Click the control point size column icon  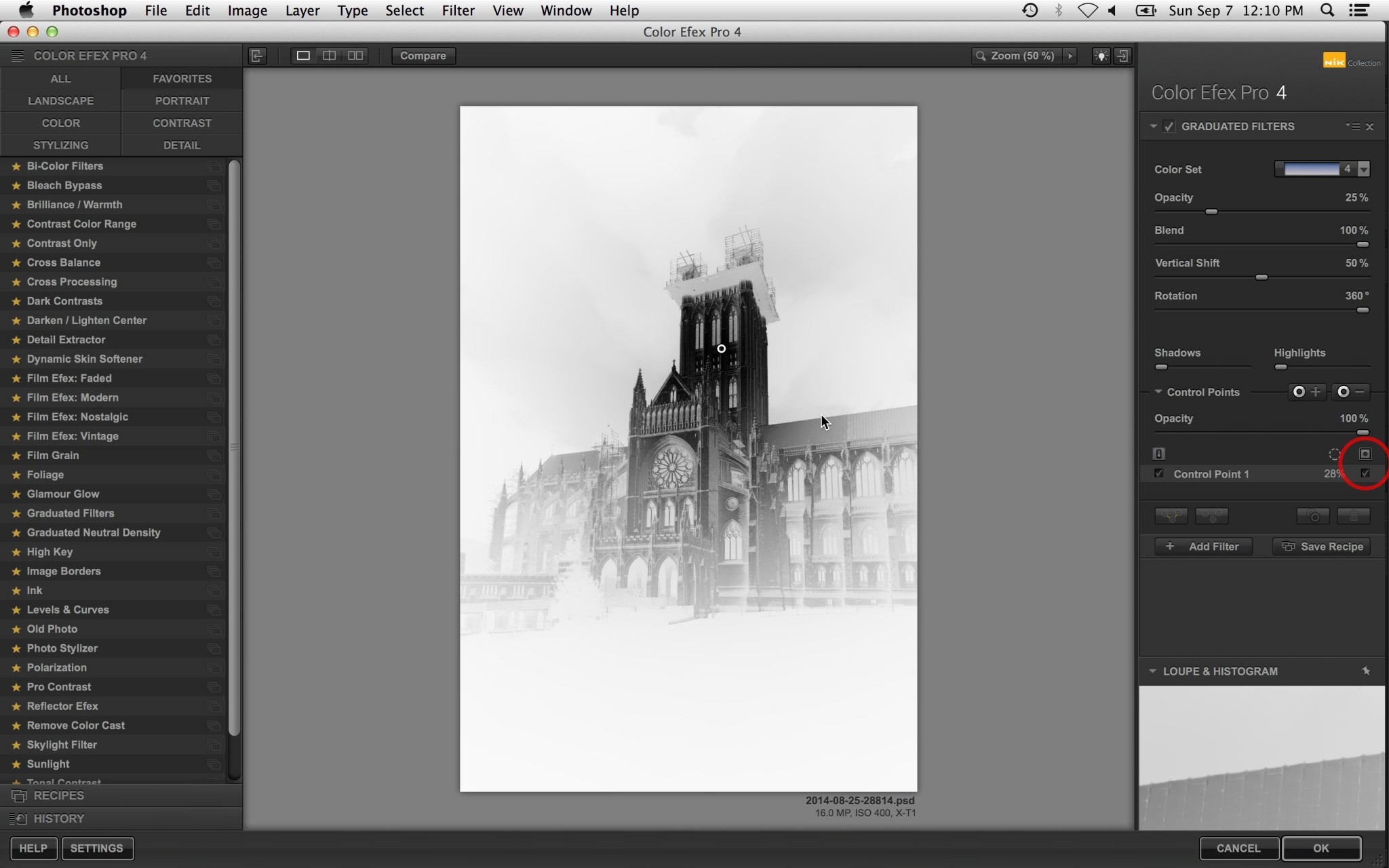pyautogui.click(x=1335, y=454)
